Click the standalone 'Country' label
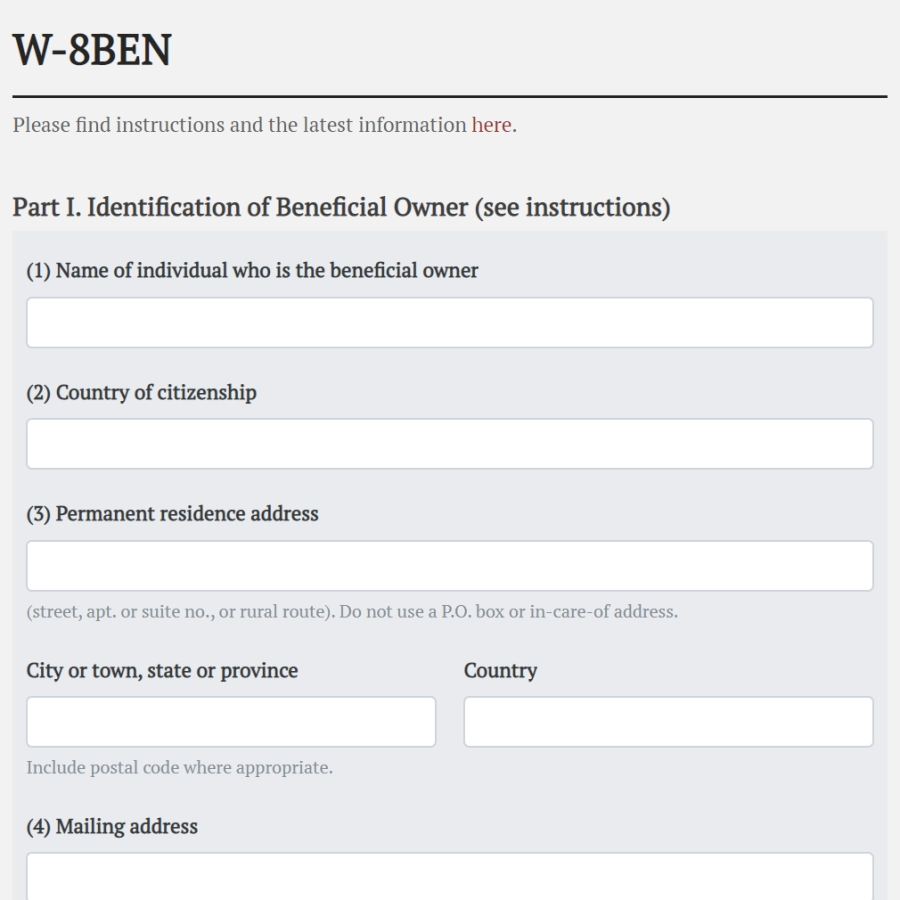The image size is (900, 900). pos(501,670)
